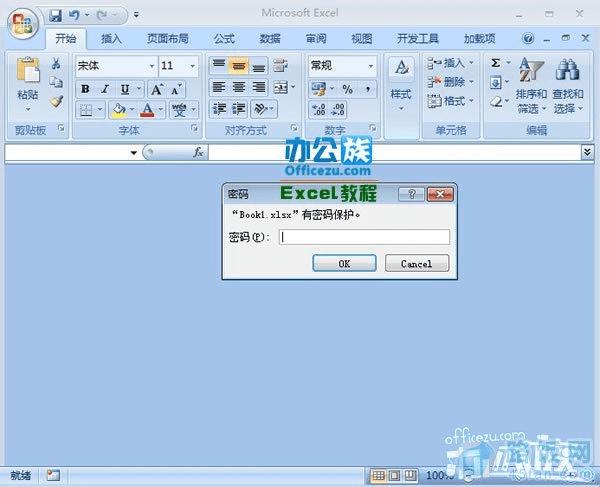Customize quick access toolbar dropdown
Image resolution: width=600 pixels, height=487 pixels.
point(136,15)
